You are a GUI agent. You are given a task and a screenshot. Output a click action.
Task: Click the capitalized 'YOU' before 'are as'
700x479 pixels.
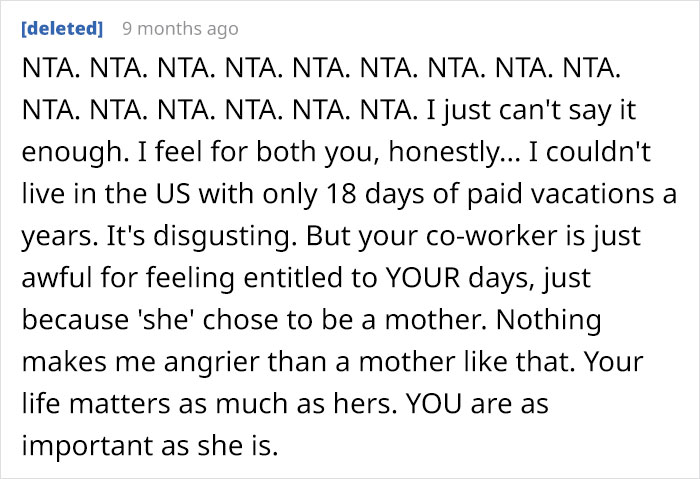[433, 404]
